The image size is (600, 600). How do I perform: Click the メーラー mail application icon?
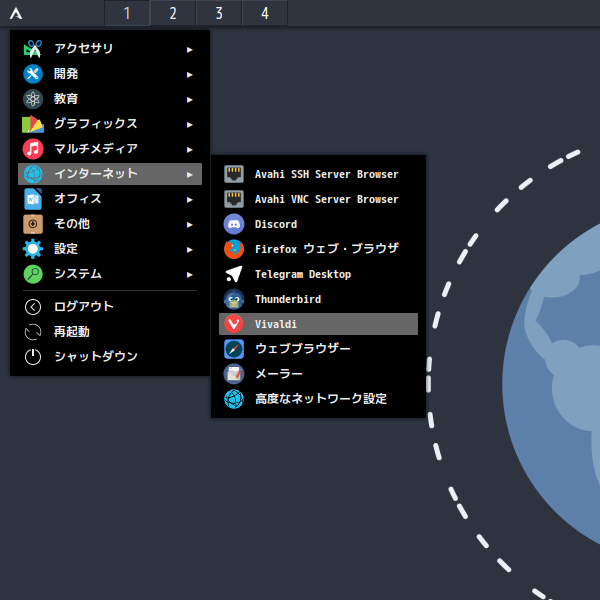point(234,374)
